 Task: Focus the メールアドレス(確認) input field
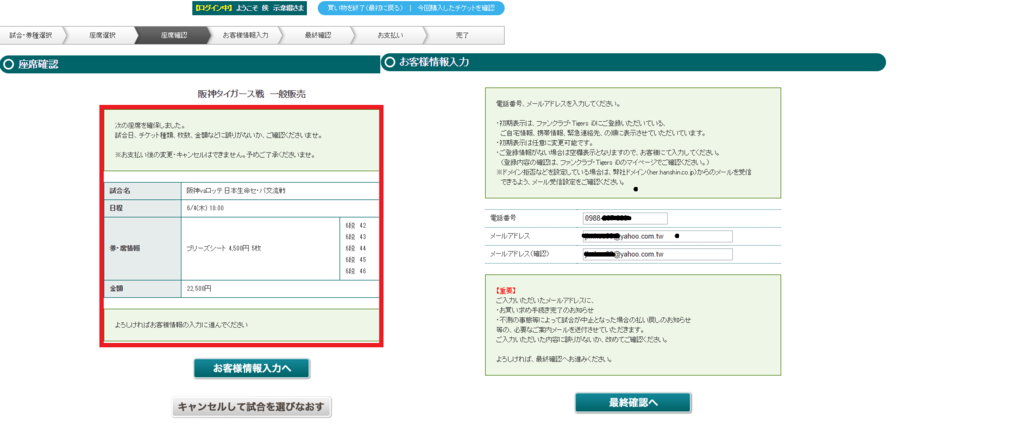coord(656,254)
